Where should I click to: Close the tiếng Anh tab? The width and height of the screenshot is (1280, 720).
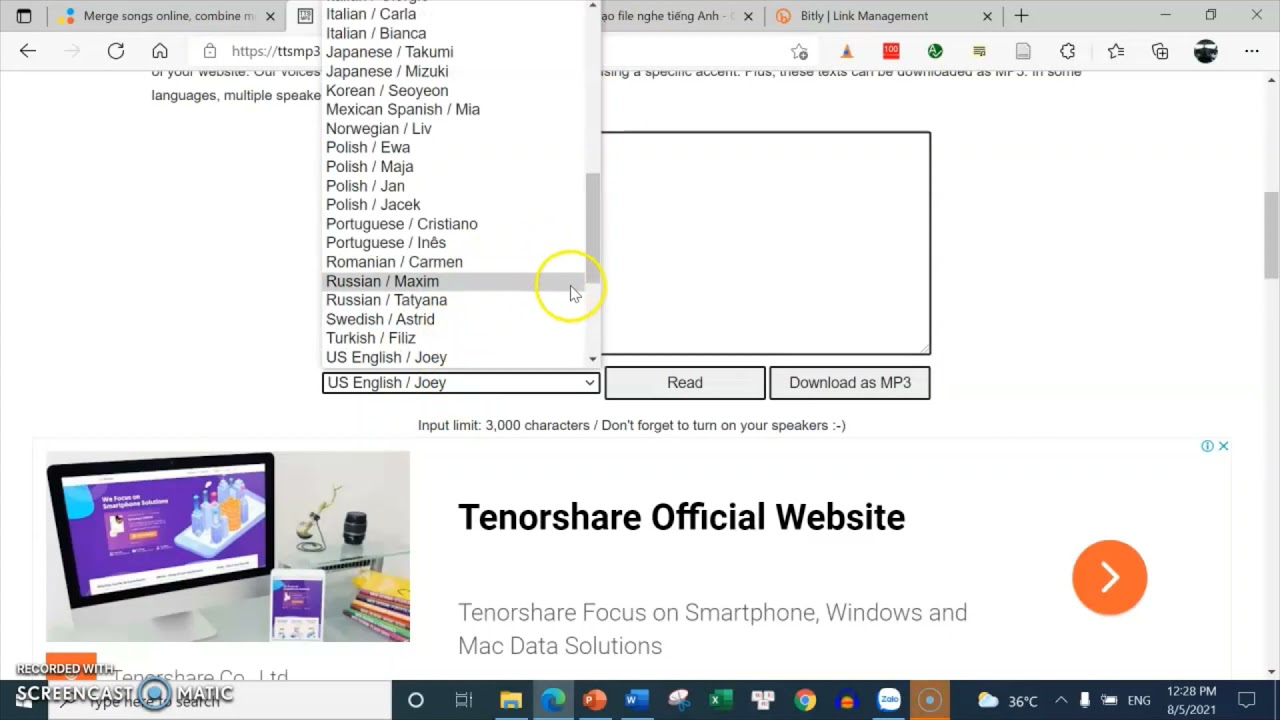(748, 16)
